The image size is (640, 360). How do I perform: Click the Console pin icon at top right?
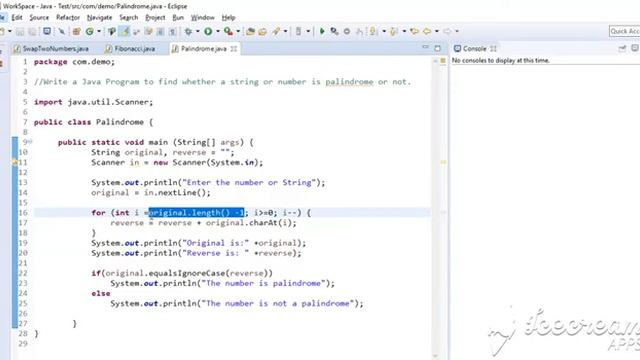(x=622, y=49)
